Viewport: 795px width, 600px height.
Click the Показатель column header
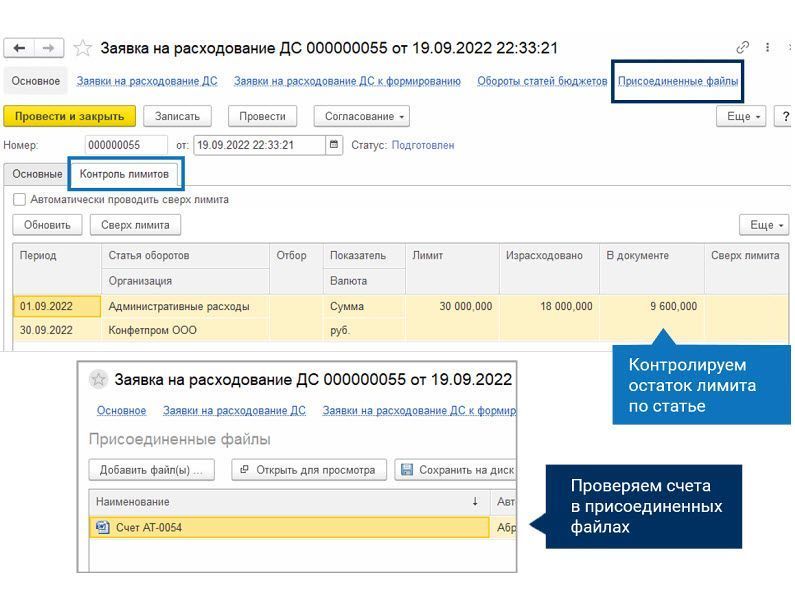[x=364, y=256]
